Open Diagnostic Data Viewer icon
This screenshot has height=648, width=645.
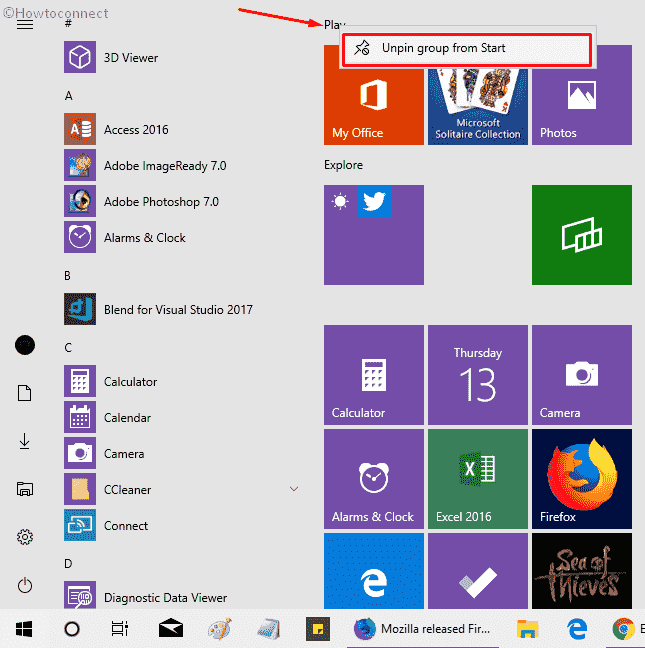[x=80, y=595]
